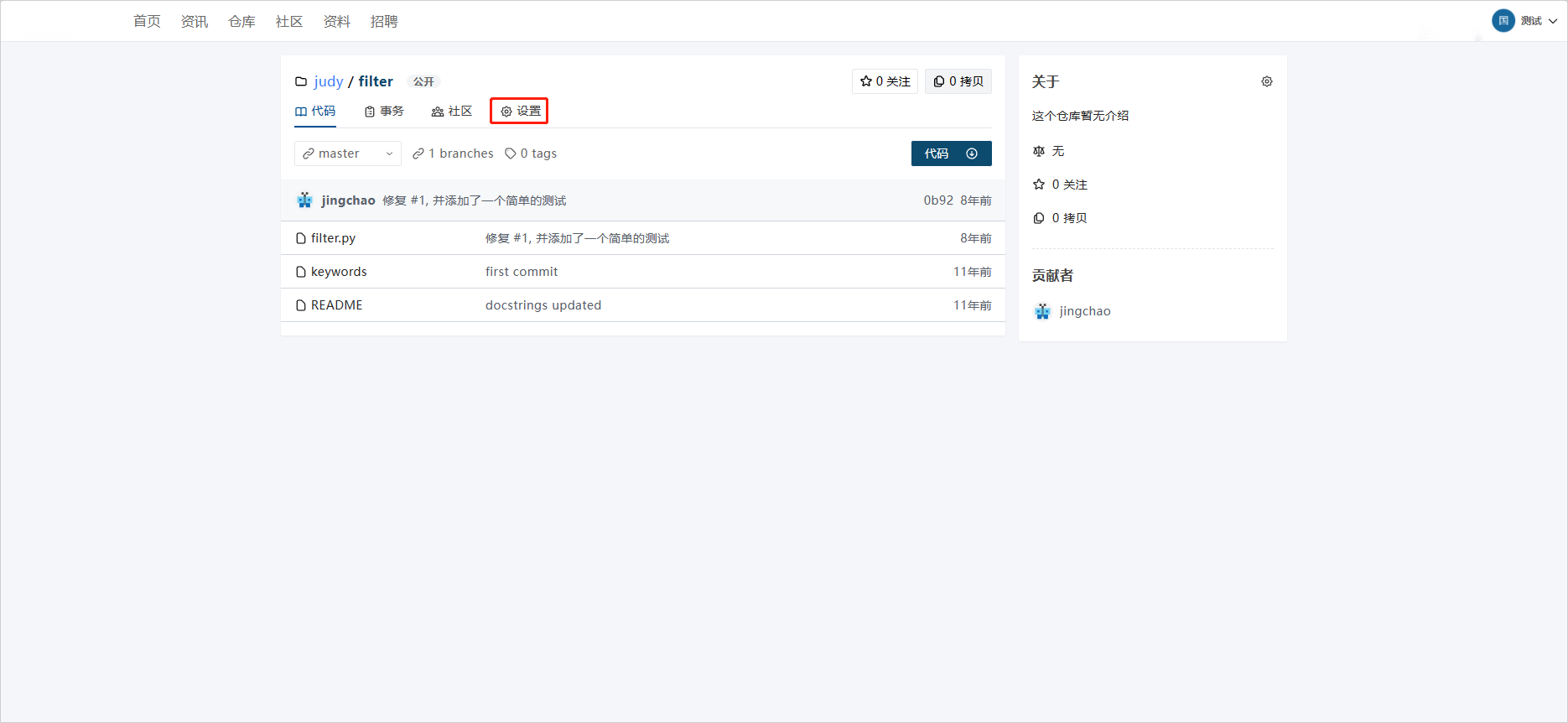Expand the 测试 user menu chevron
The height and width of the screenshot is (723, 1568).
click(x=1553, y=21)
